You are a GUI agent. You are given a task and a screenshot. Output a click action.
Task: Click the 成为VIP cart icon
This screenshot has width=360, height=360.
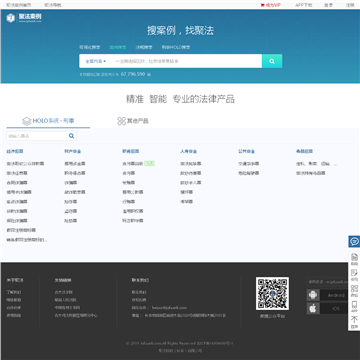pyautogui.click(x=262, y=5)
